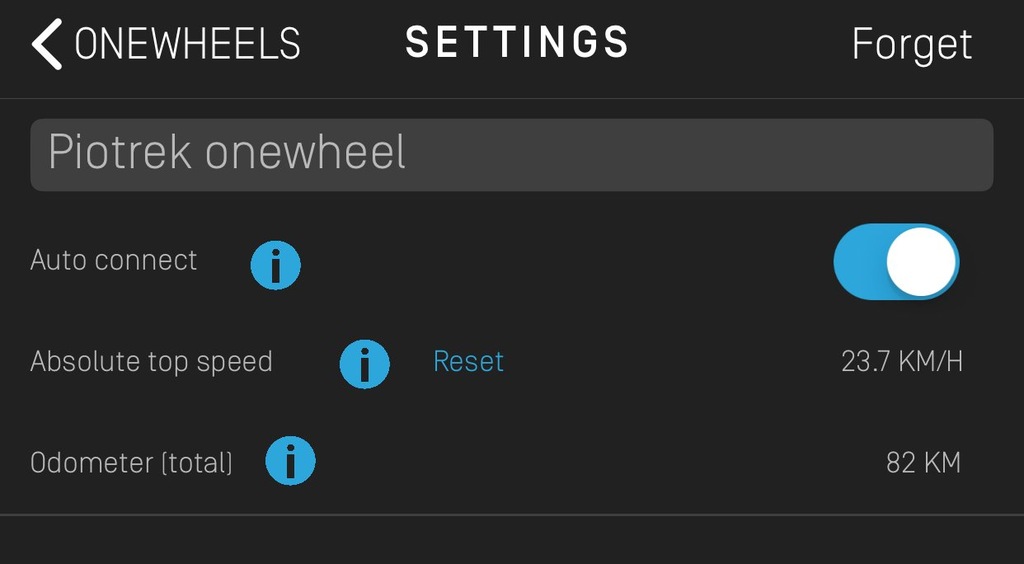The width and height of the screenshot is (1024, 564).
Task: Click the blue track of Auto connect switch
Action: coord(859,261)
